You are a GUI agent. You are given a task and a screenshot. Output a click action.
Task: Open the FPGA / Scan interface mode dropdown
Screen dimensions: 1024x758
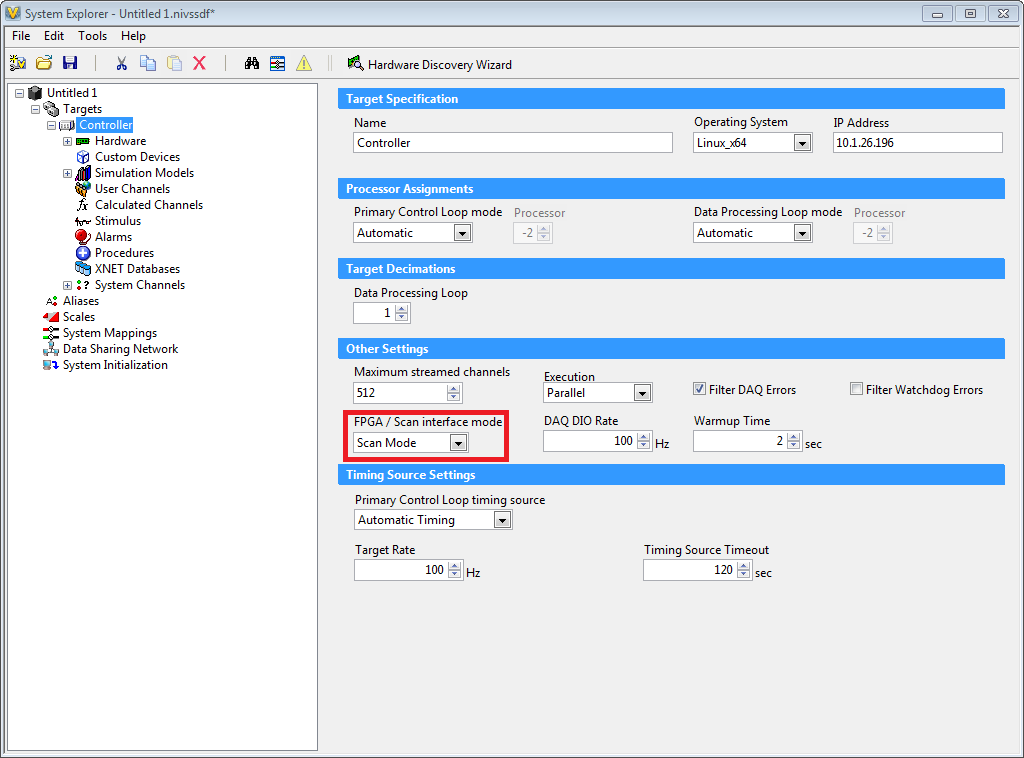pyautogui.click(x=458, y=443)
